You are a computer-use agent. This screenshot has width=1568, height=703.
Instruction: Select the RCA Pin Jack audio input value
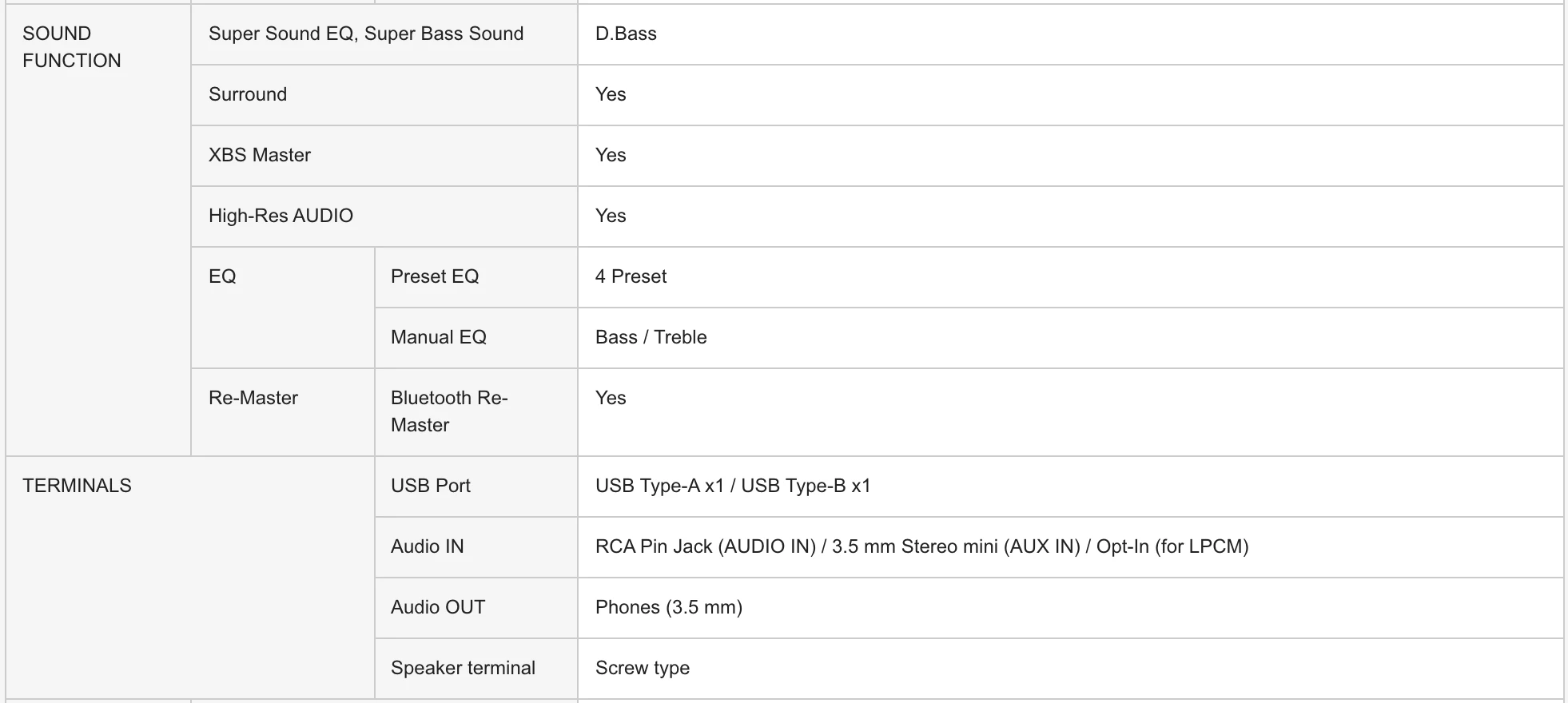pyautogui.click(x=922, y=546)
